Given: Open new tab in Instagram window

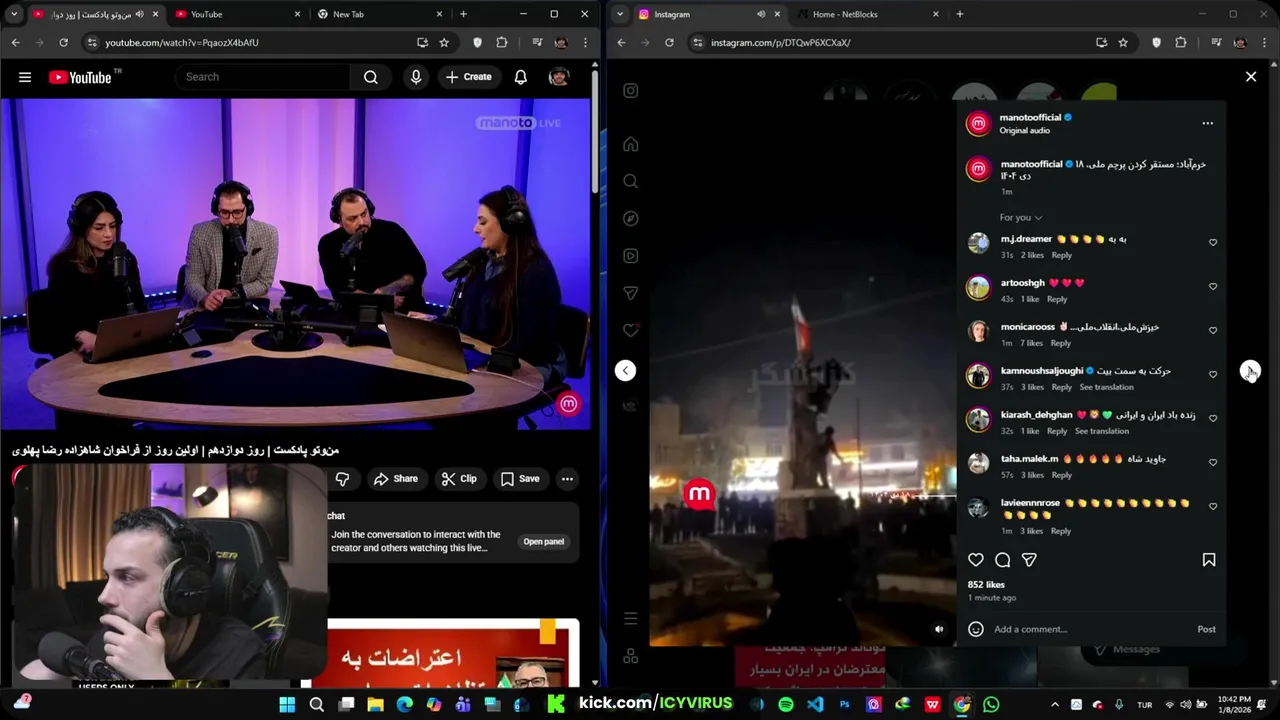Looking at the screenshot, I should (x=960, y=14).
